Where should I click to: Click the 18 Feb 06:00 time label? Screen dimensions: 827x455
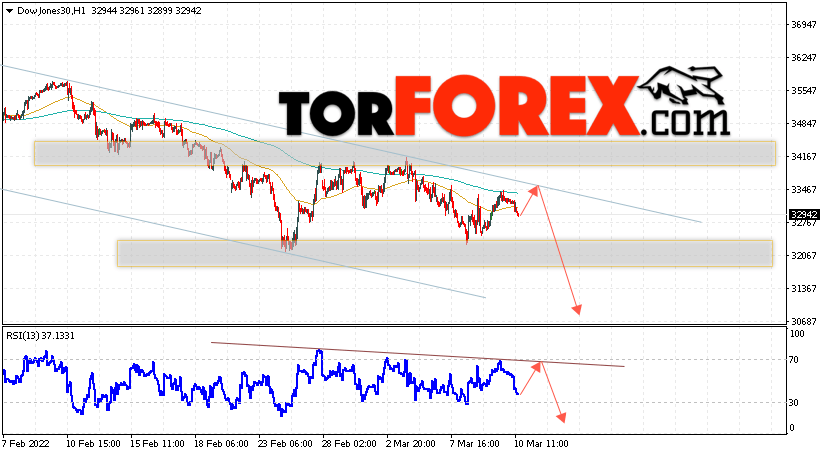tap(221, 443)
